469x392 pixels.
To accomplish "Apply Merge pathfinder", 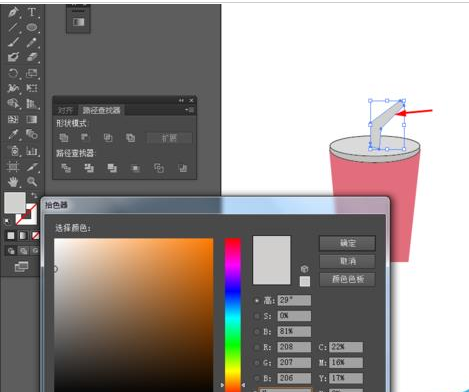I will 112,168.
